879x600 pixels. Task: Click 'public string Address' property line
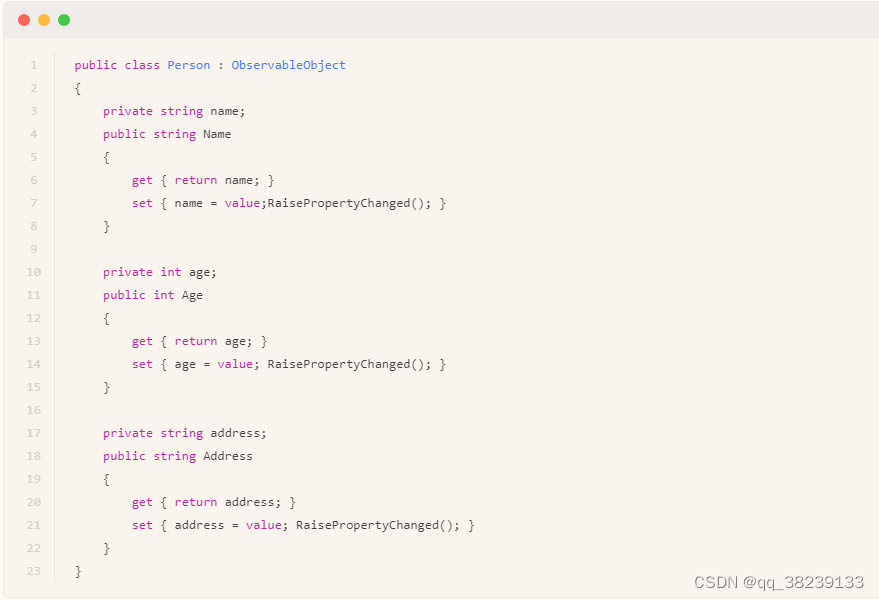pos(178,456)
